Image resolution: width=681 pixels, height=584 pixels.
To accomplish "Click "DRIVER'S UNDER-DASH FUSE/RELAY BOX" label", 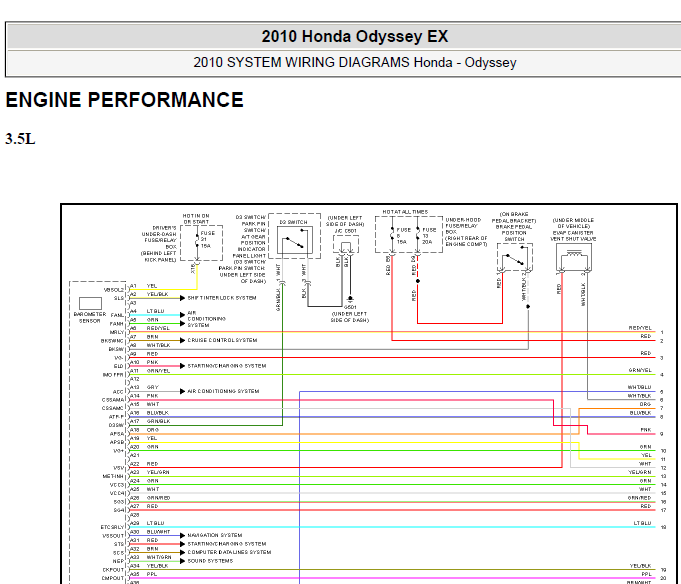I will [159, 237].
